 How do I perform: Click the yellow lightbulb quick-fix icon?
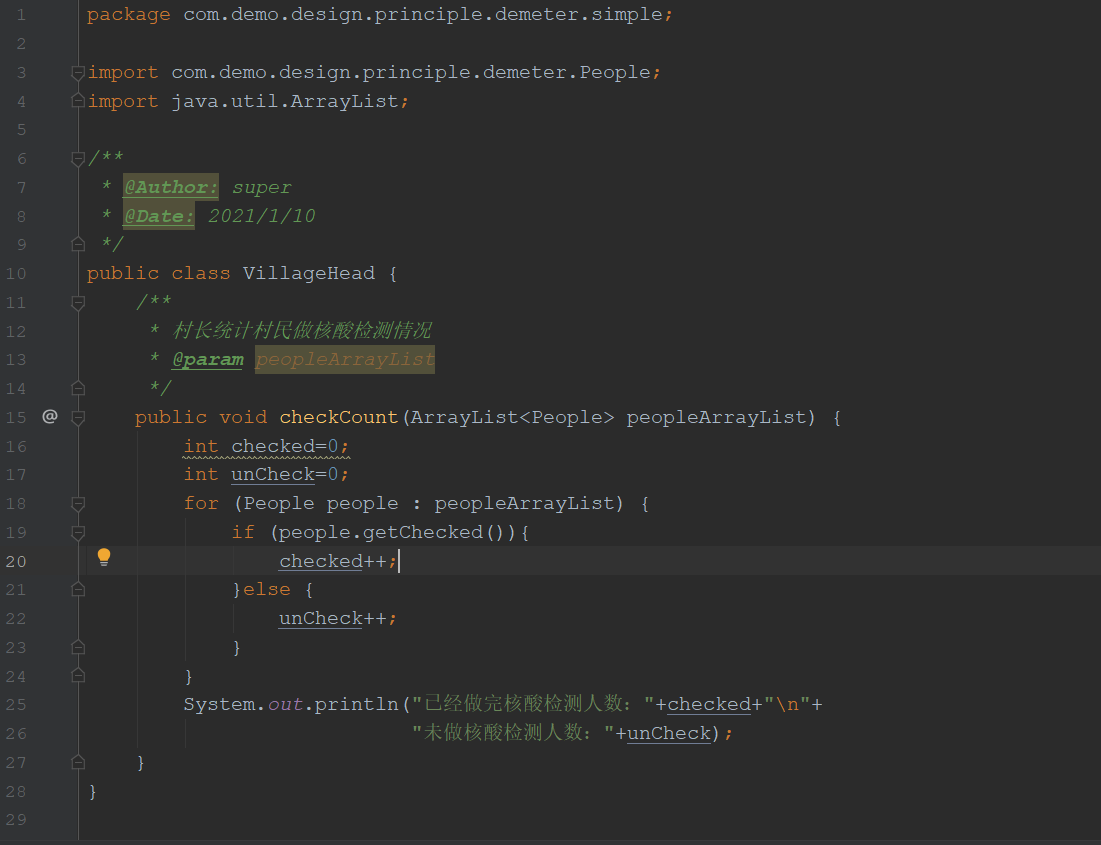pos(103,558)
